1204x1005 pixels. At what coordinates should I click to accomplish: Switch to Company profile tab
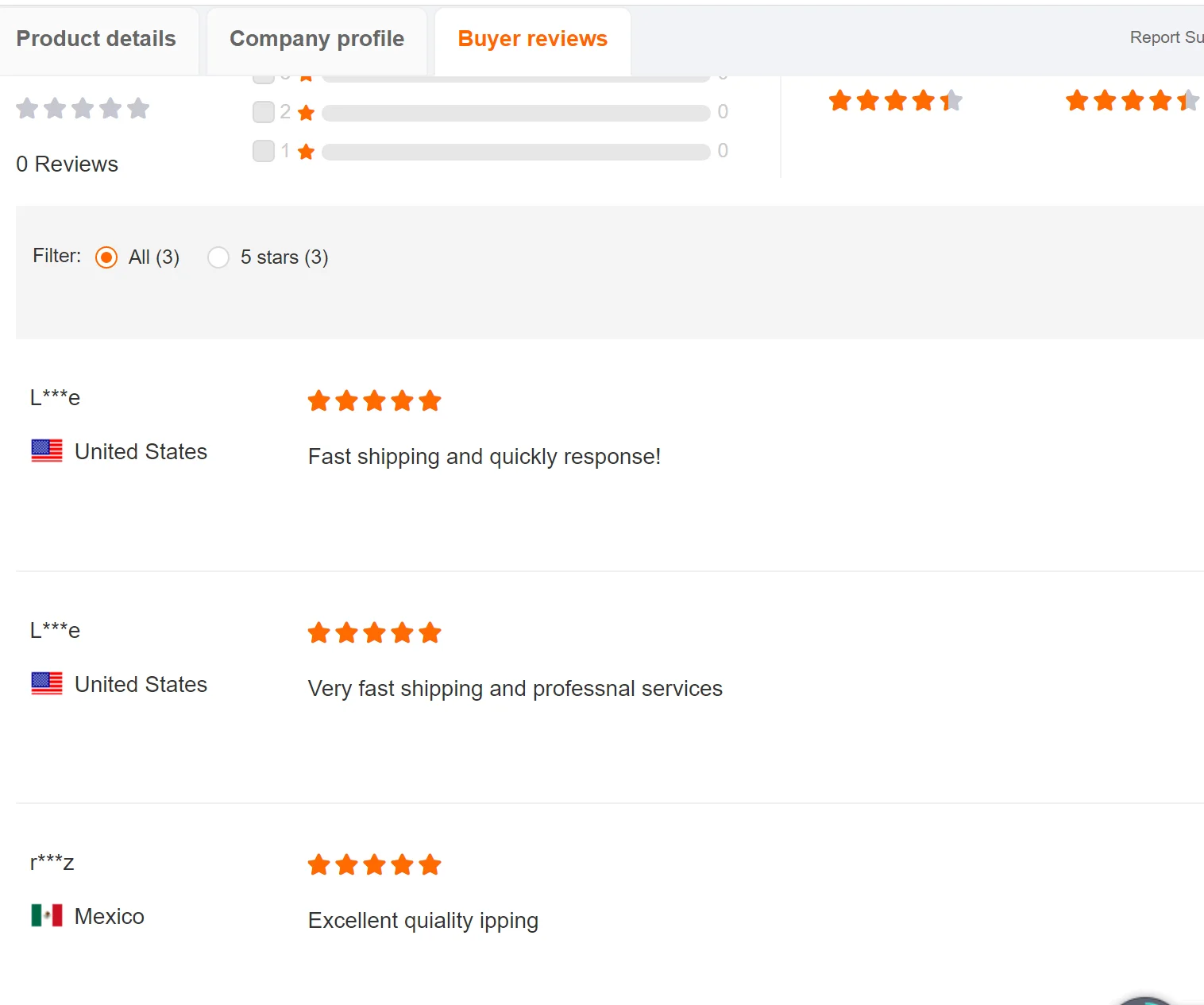tap(317, 39)
